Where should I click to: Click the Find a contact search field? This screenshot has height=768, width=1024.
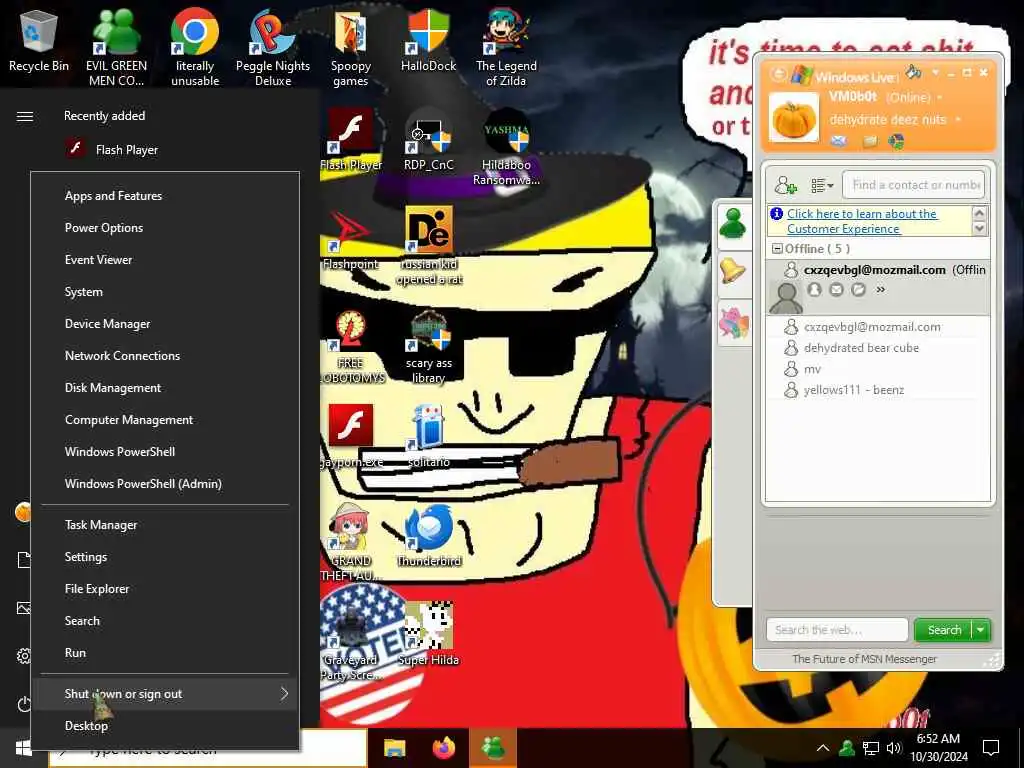(x=913, y=185)
